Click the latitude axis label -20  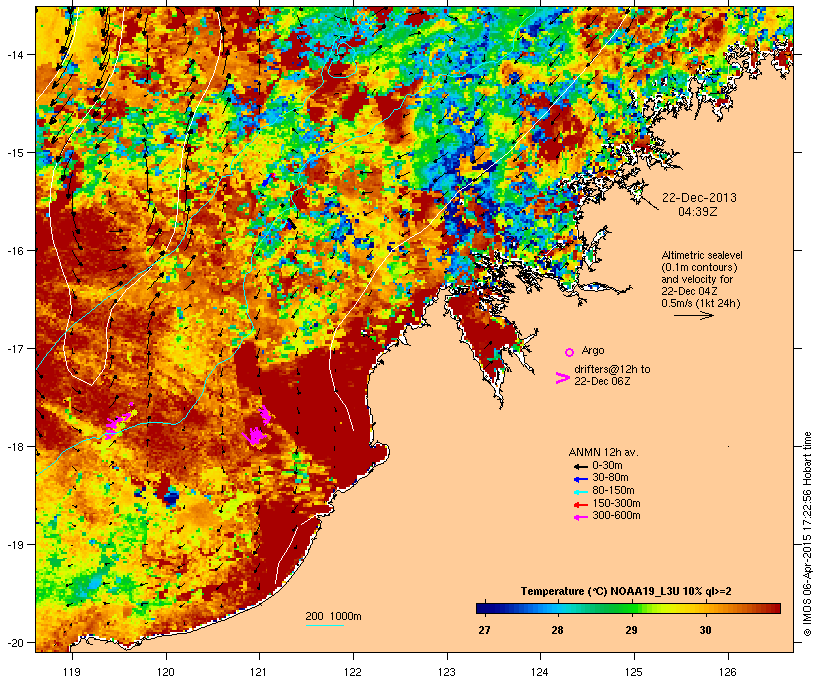coord(15,642)
